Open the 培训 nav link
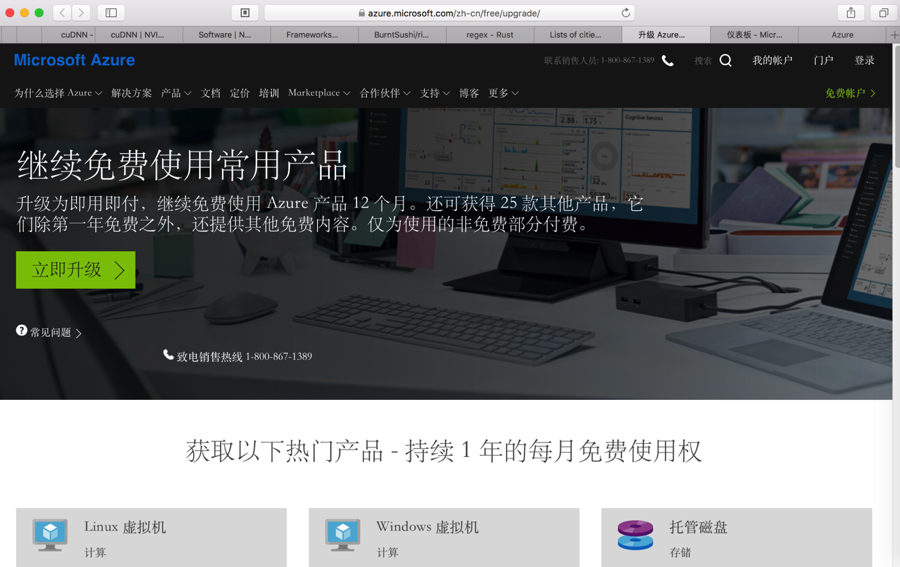This screenshot has width=900, height=567. point(269,93)
